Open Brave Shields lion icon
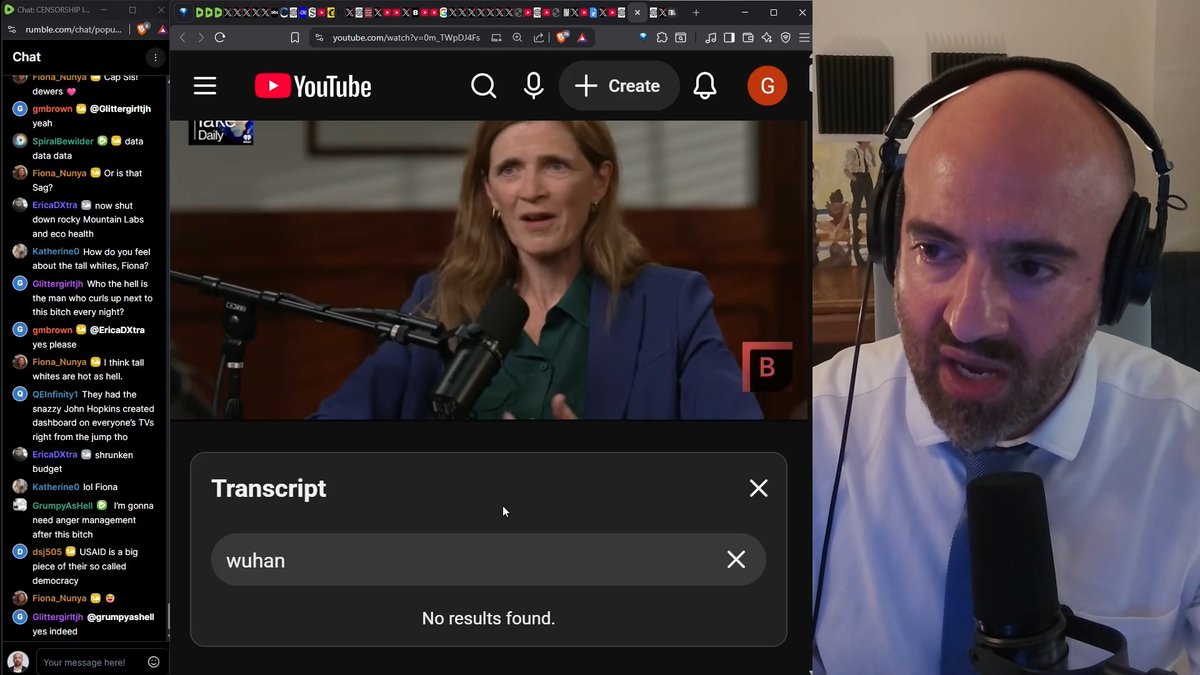 click(562, 37)
